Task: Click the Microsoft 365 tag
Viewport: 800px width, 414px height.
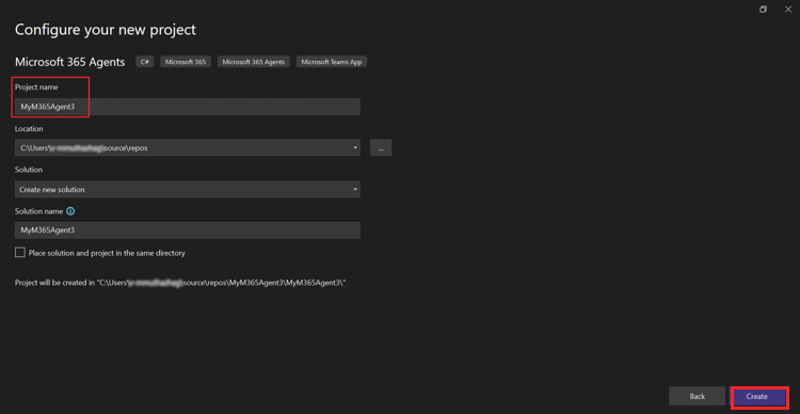Action: click(186, 62)
